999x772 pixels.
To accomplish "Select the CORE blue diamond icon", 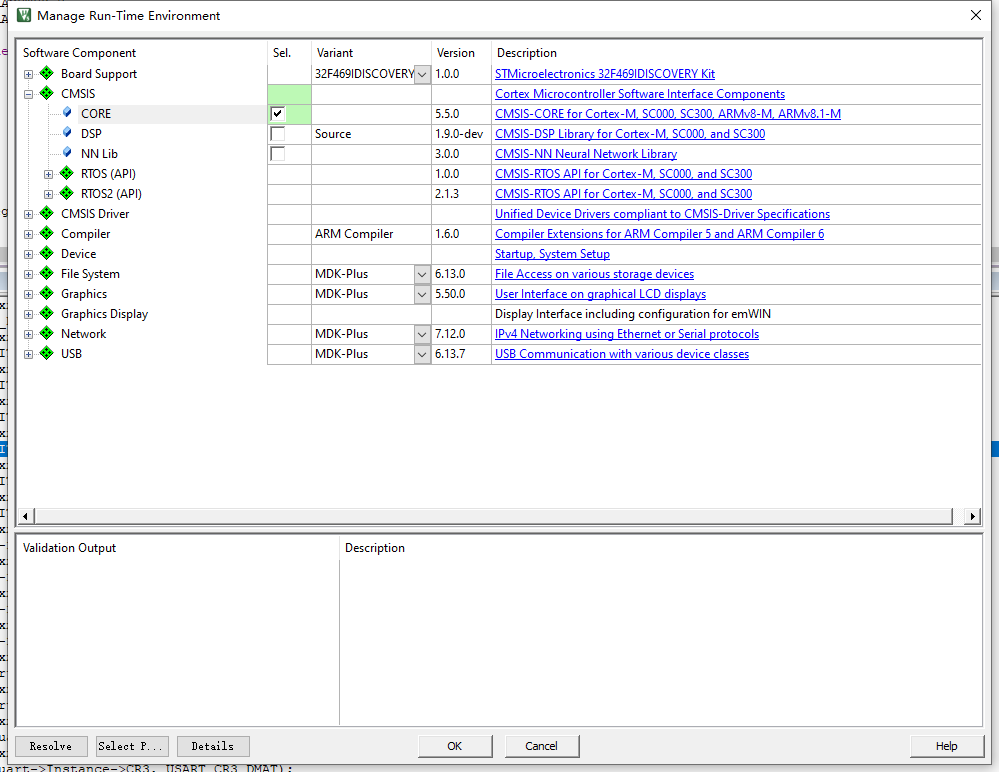I will click(x=66, y=113).
